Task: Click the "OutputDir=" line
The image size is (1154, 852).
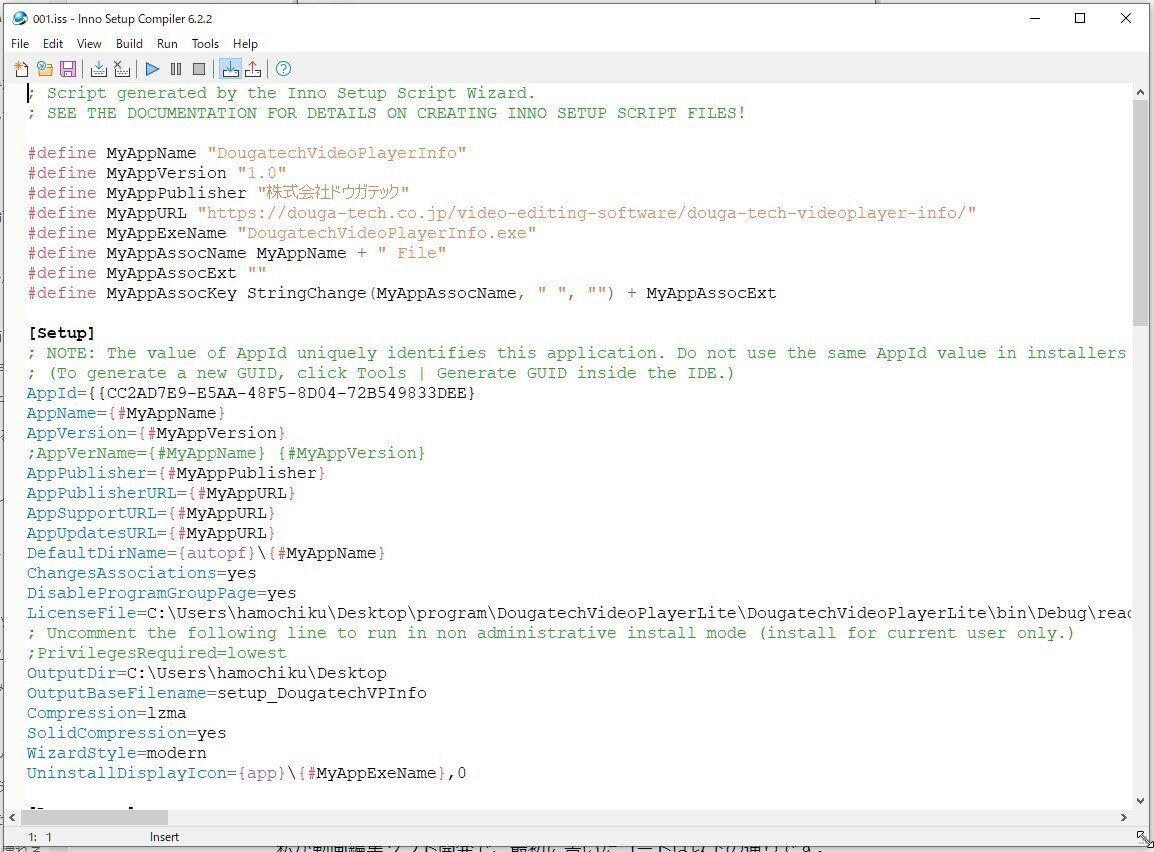Action: click(x=207, y=673)
